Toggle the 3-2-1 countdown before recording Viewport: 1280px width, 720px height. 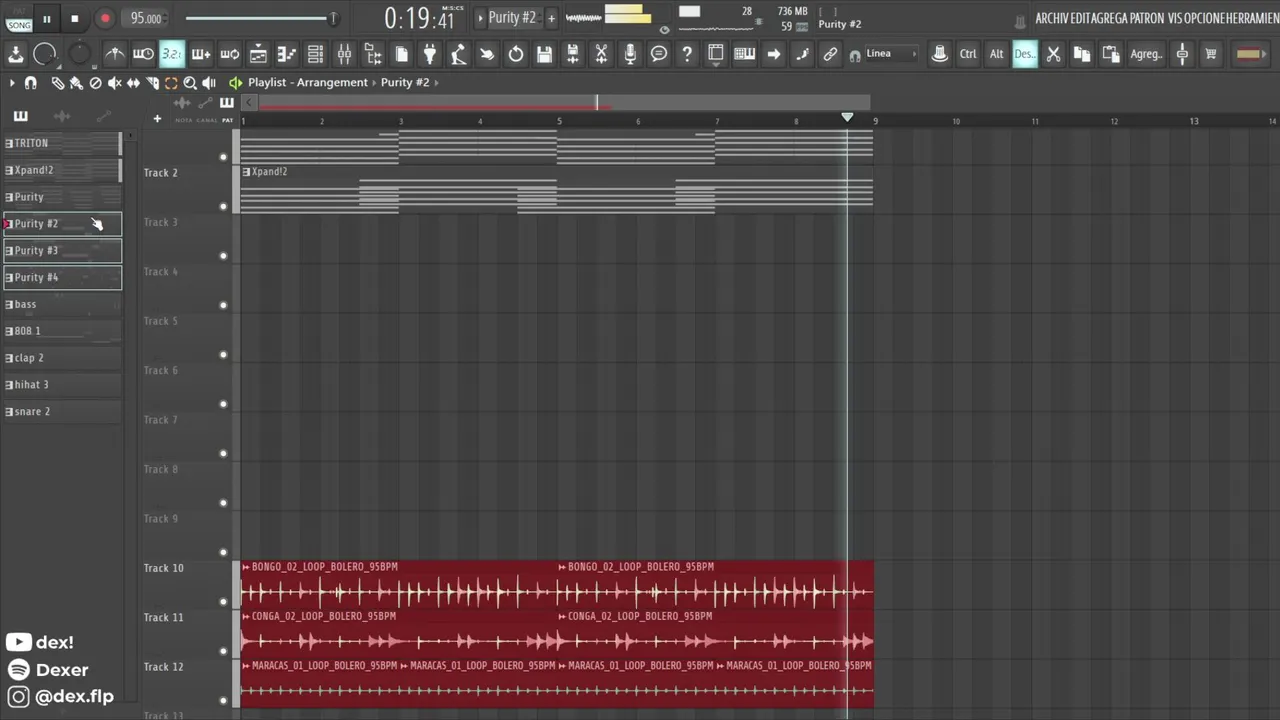point(172,54)
